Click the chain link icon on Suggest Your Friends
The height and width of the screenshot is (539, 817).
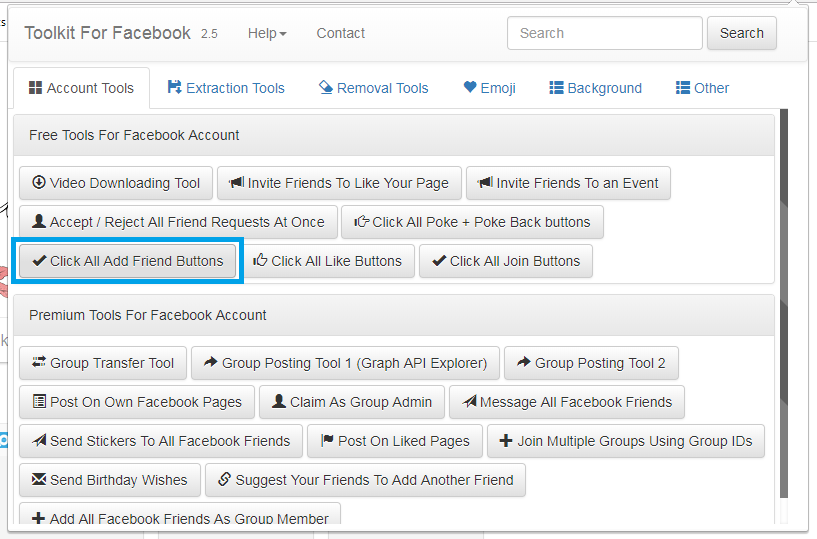point(225,480)
